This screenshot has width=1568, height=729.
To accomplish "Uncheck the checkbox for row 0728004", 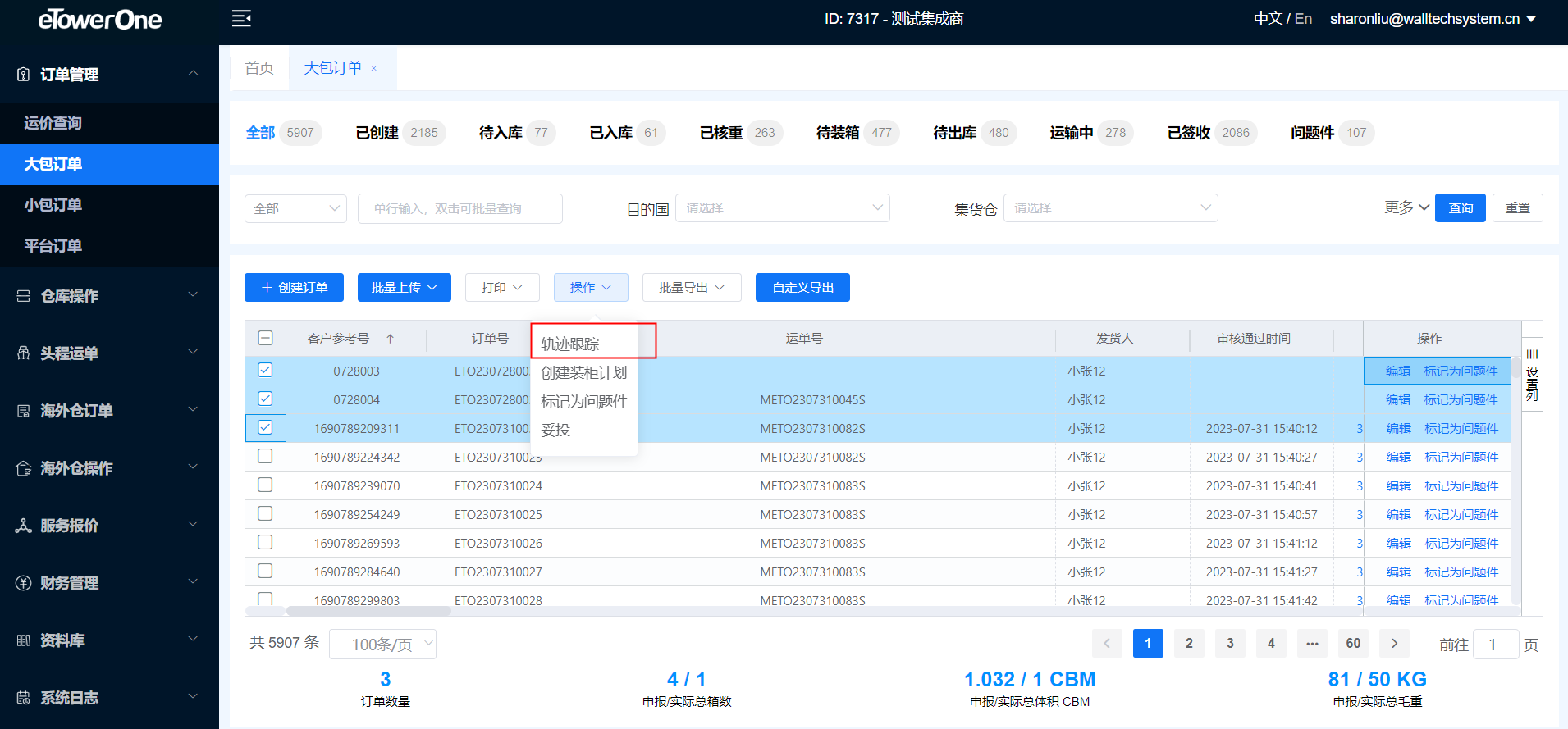I will pyautogui.click(x=265, y=399).
